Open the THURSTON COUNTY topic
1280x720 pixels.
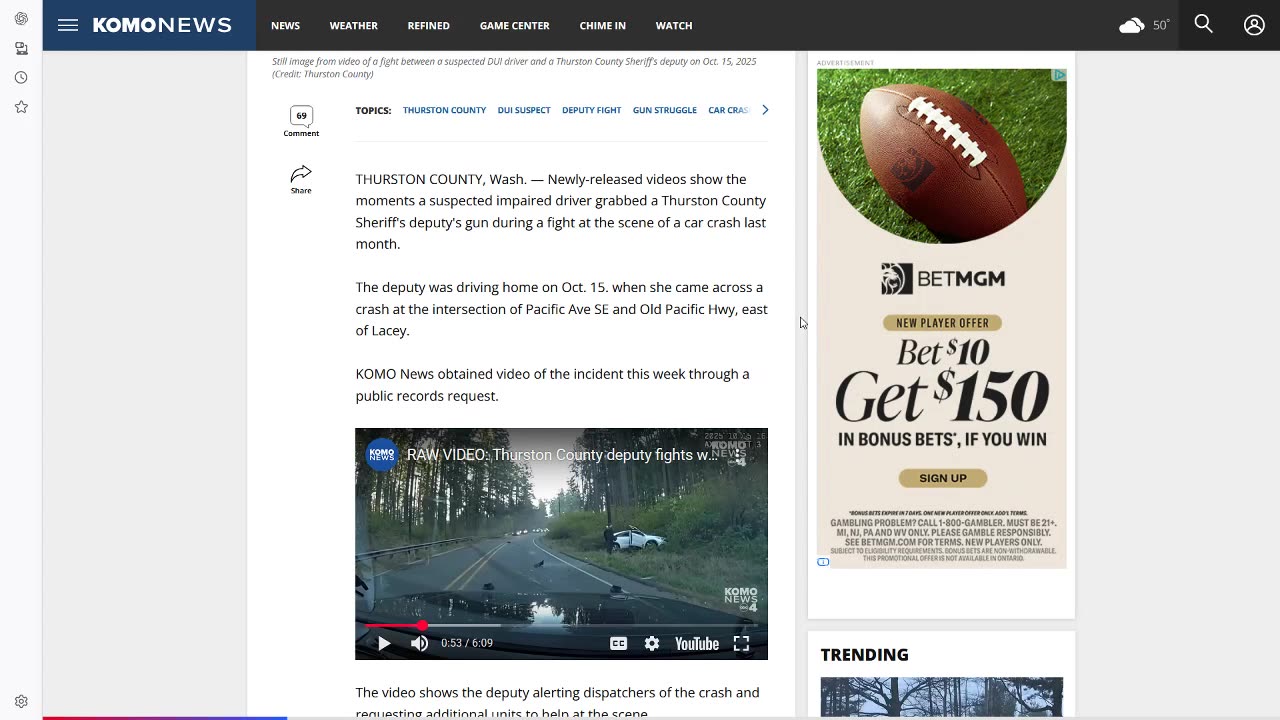point(444,110)
